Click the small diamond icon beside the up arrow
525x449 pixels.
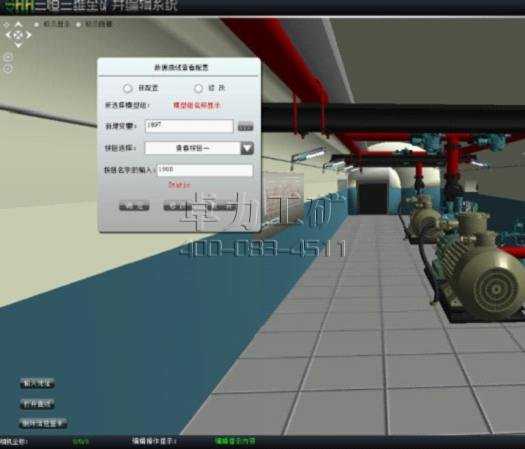[x=6, y=25]
